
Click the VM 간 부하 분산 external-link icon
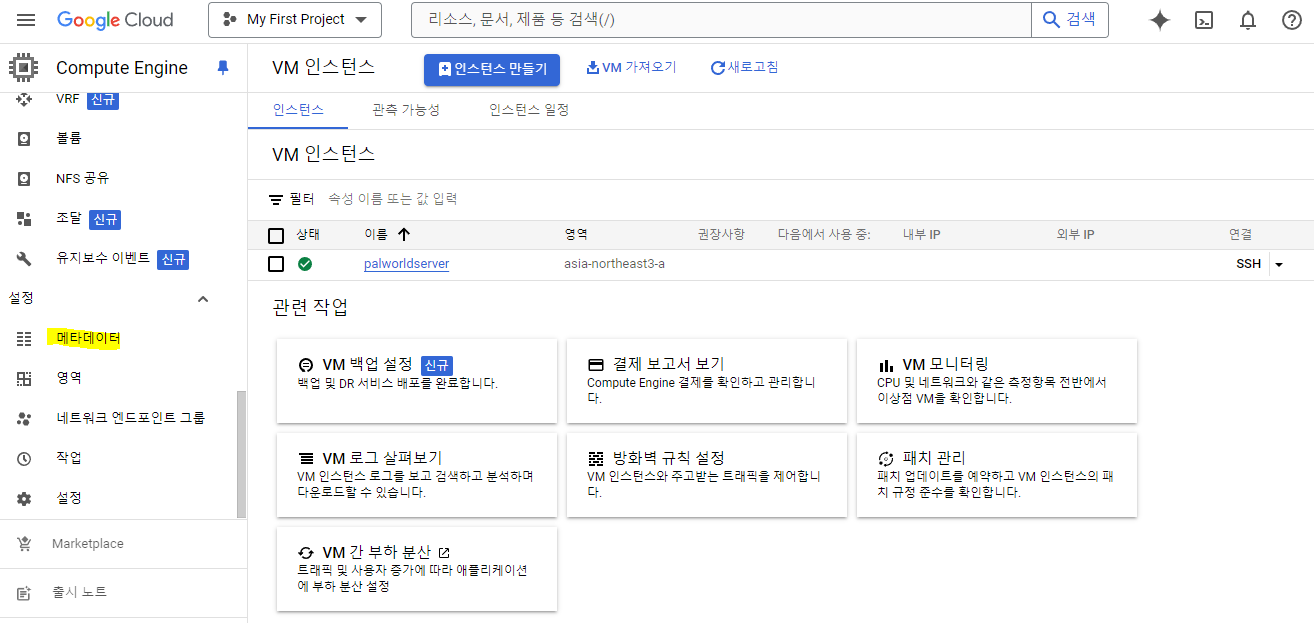click(x=445, y=552)
